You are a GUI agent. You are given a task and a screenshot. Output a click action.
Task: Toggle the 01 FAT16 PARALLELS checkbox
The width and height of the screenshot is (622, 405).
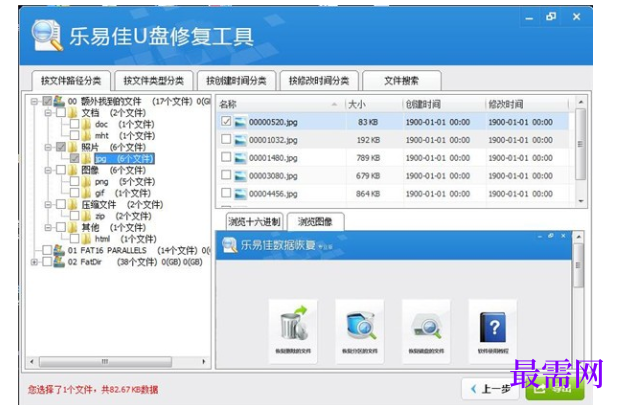point(47,250)
